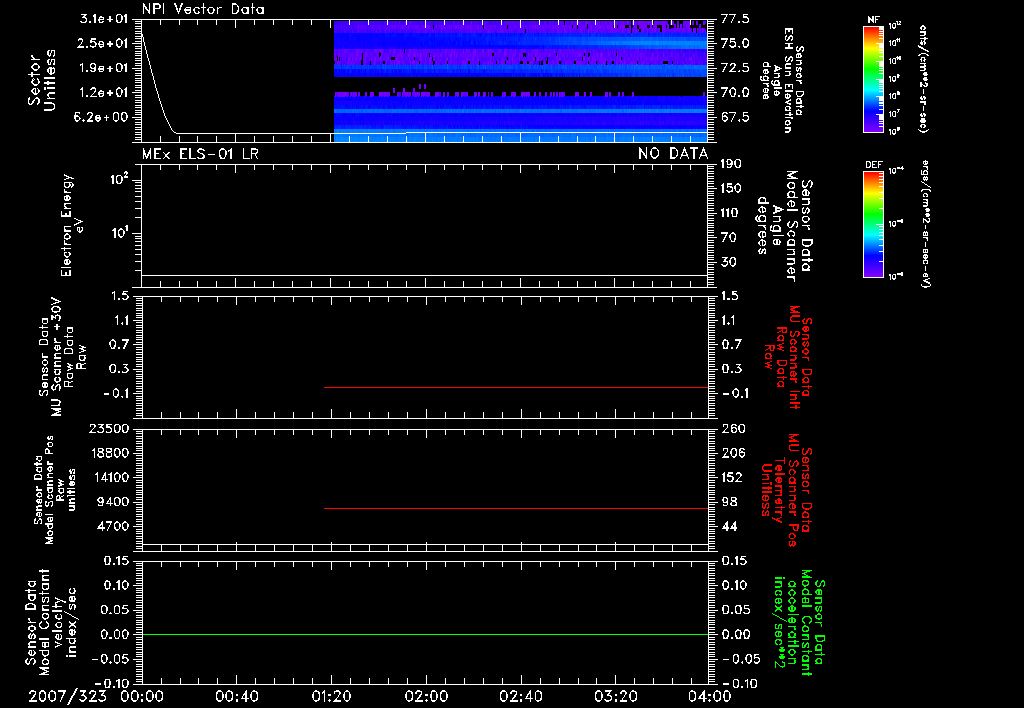
Task: Click the Model Scanner Pos Raw title
Action: [56, 490]
